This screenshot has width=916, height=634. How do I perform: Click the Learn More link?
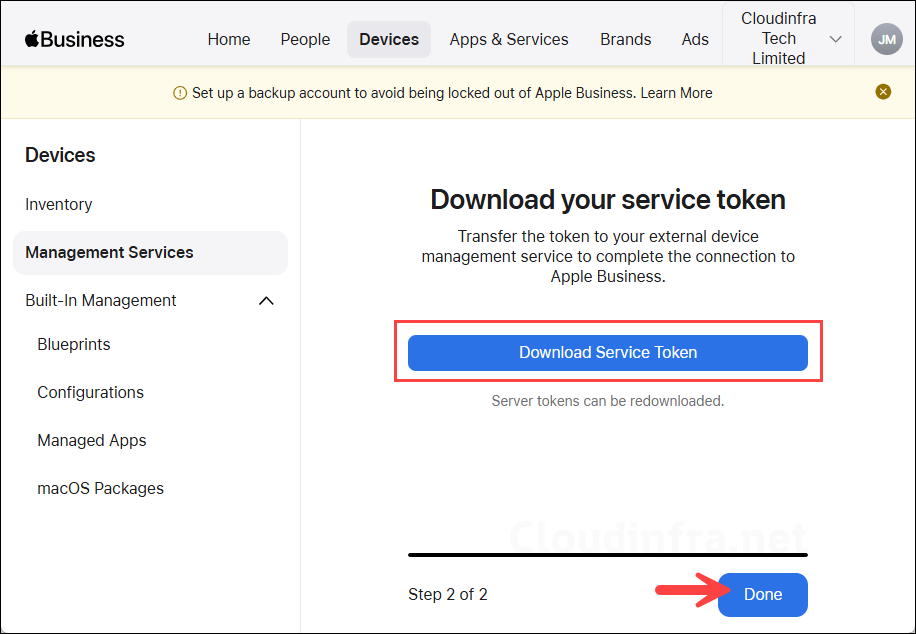(676, 93)
